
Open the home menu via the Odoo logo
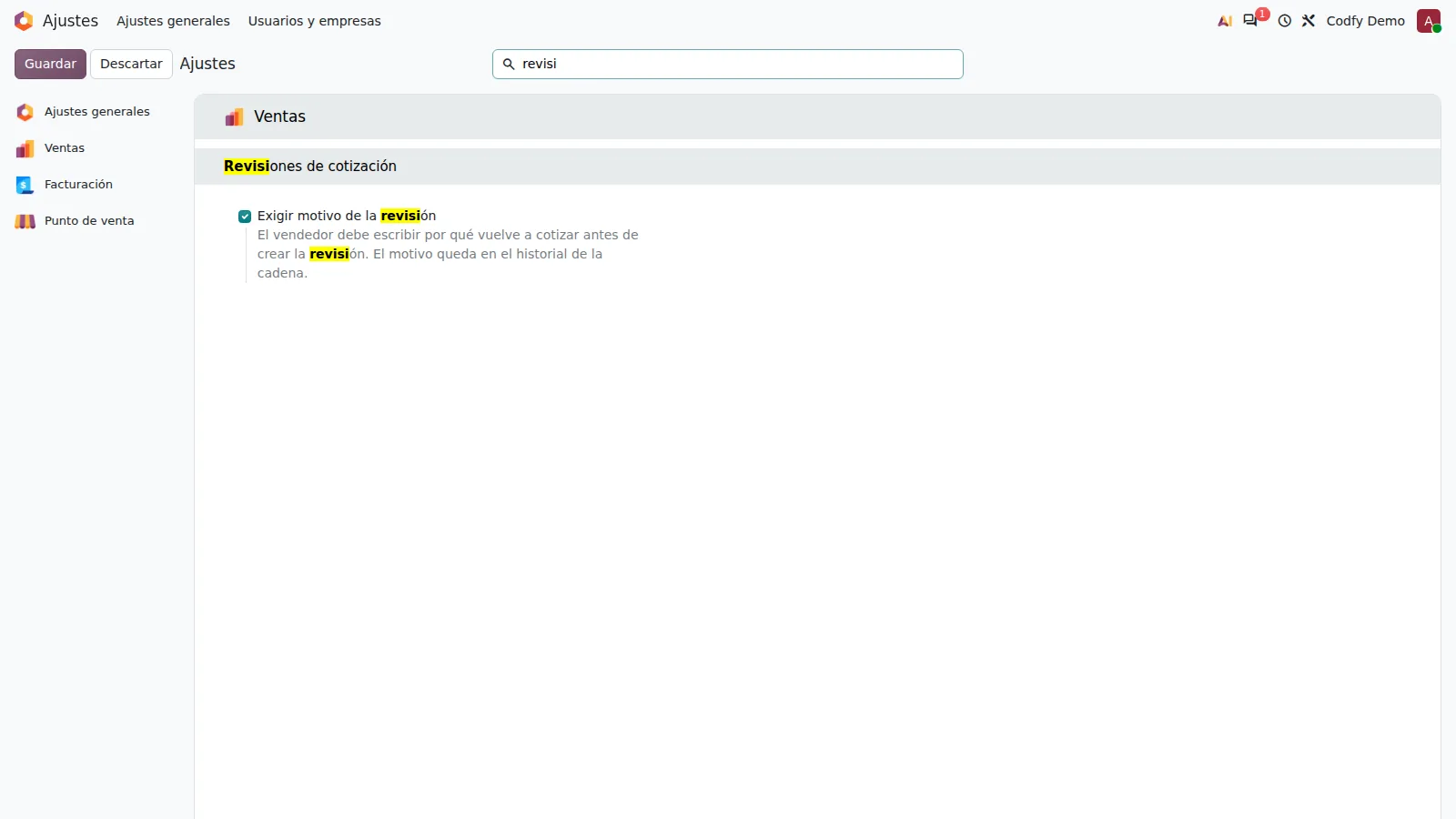tap(24, 21)
